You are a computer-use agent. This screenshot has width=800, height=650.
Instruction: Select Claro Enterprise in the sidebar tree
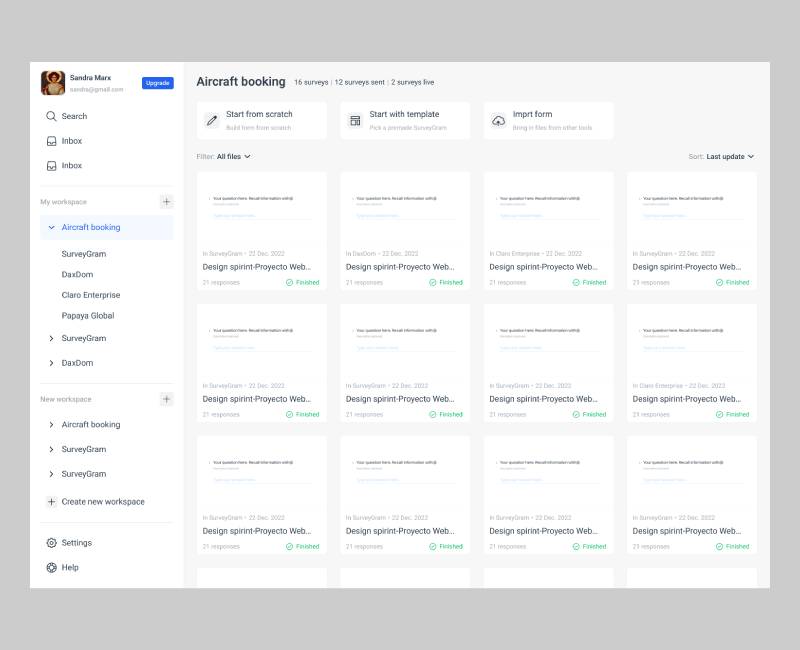(x=91, y=295)
